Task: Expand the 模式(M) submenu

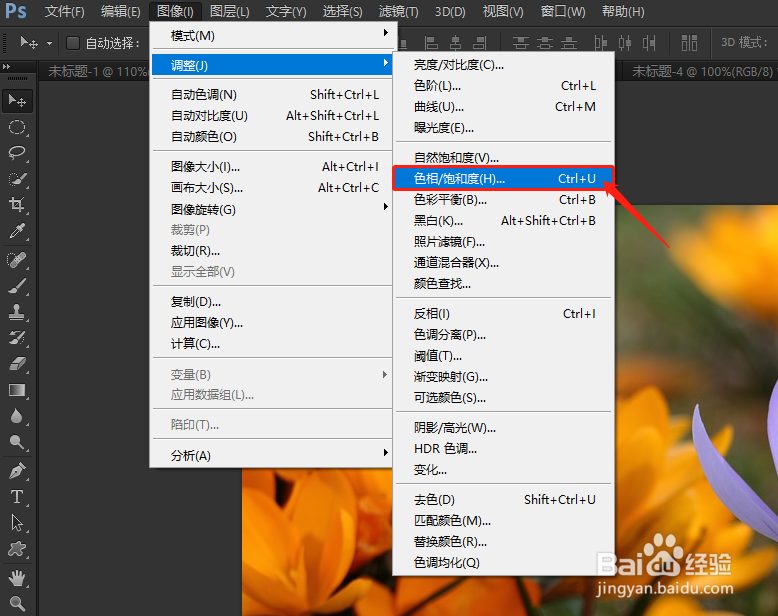Action: [x=271, y=35]
